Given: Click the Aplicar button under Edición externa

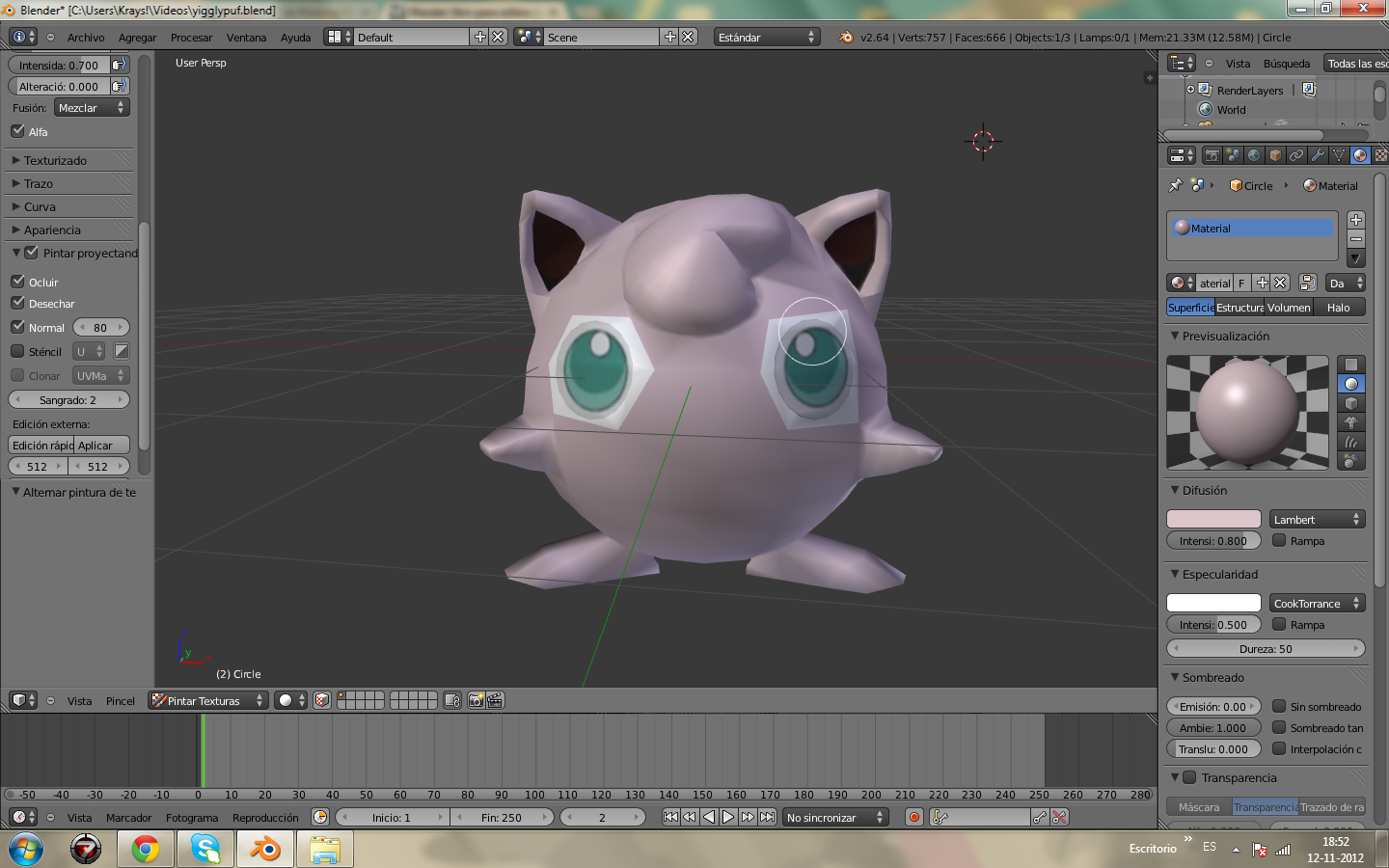Looking at the screenshot, I should pyautogui.click(x=102, y=445).
